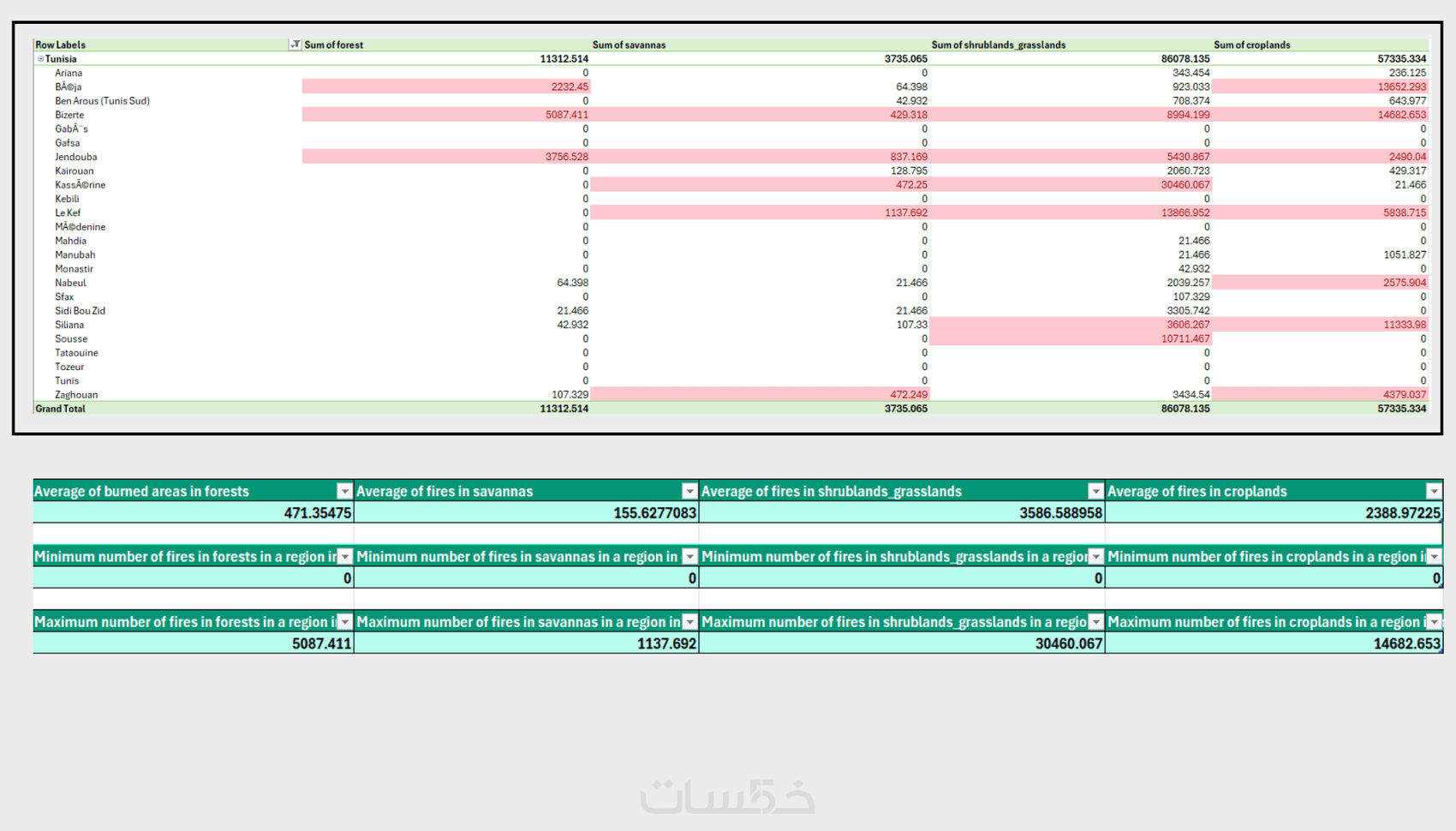Collapse the Tunisia group in the pivot table
The width and height of the screenshot is (1456, 831).
tap(40, 59)
